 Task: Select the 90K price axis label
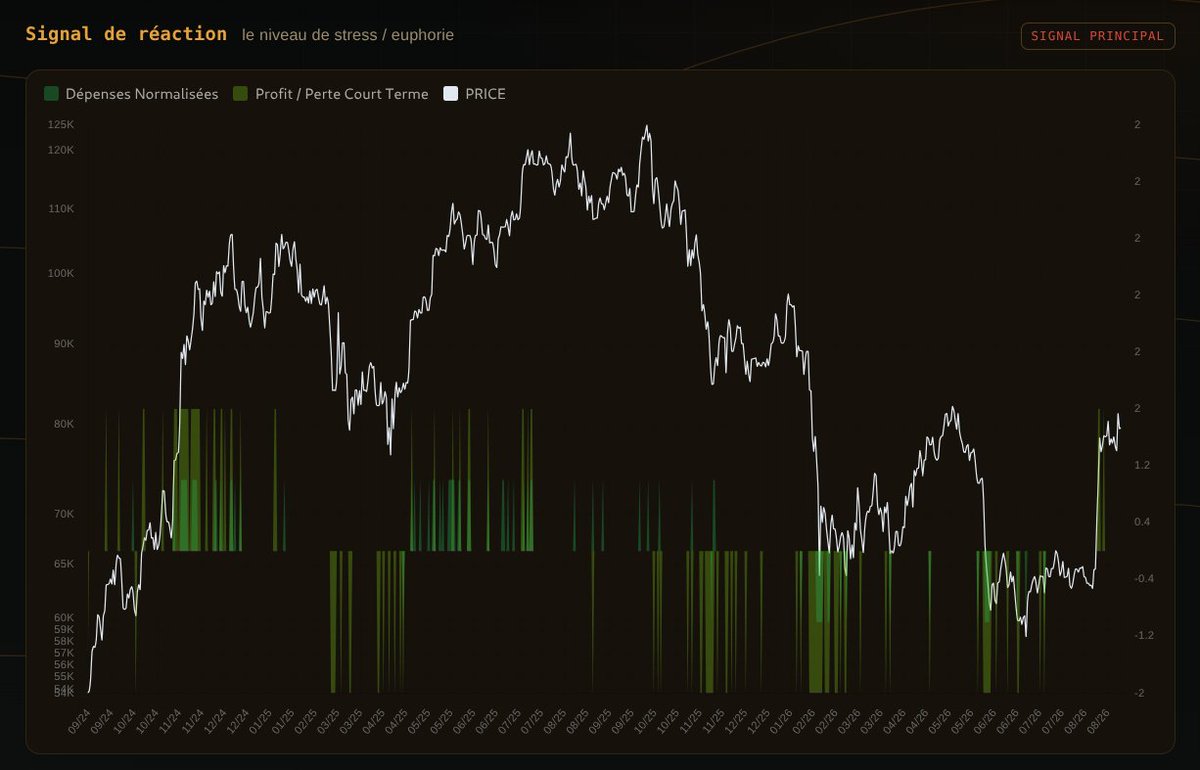[x=64, y=344]
